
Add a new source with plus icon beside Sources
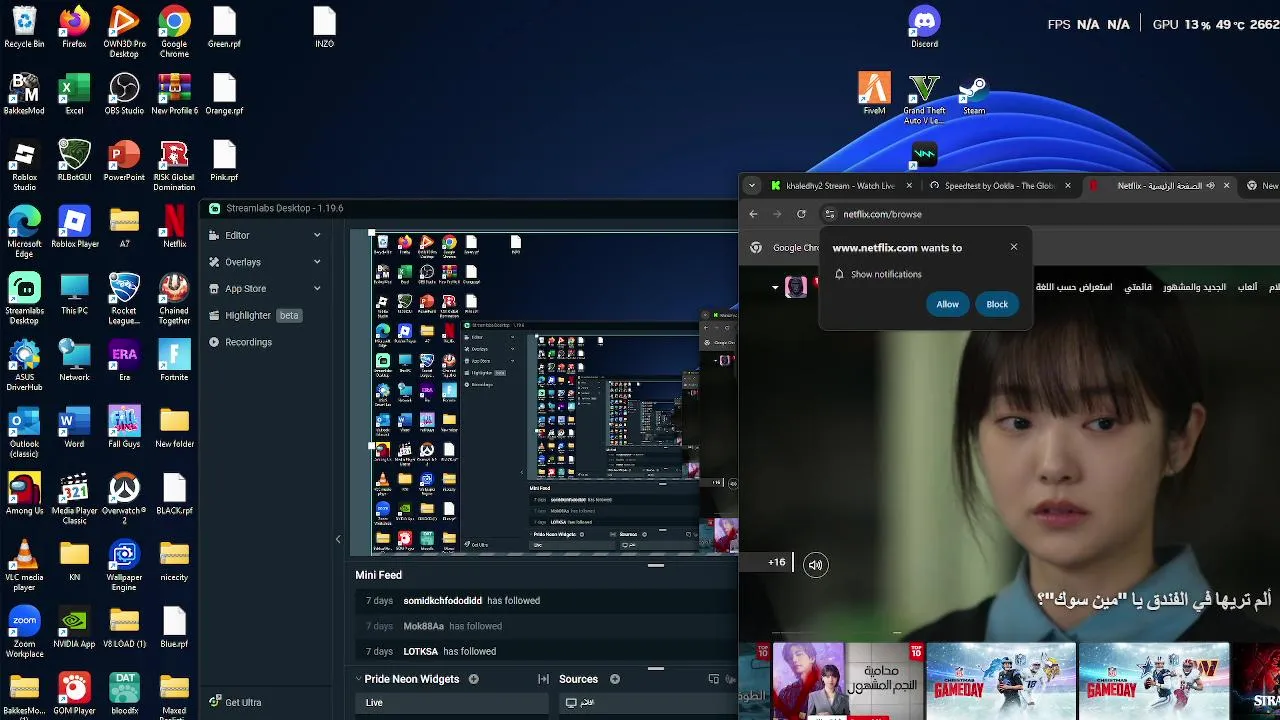click(x=615, y=679)
